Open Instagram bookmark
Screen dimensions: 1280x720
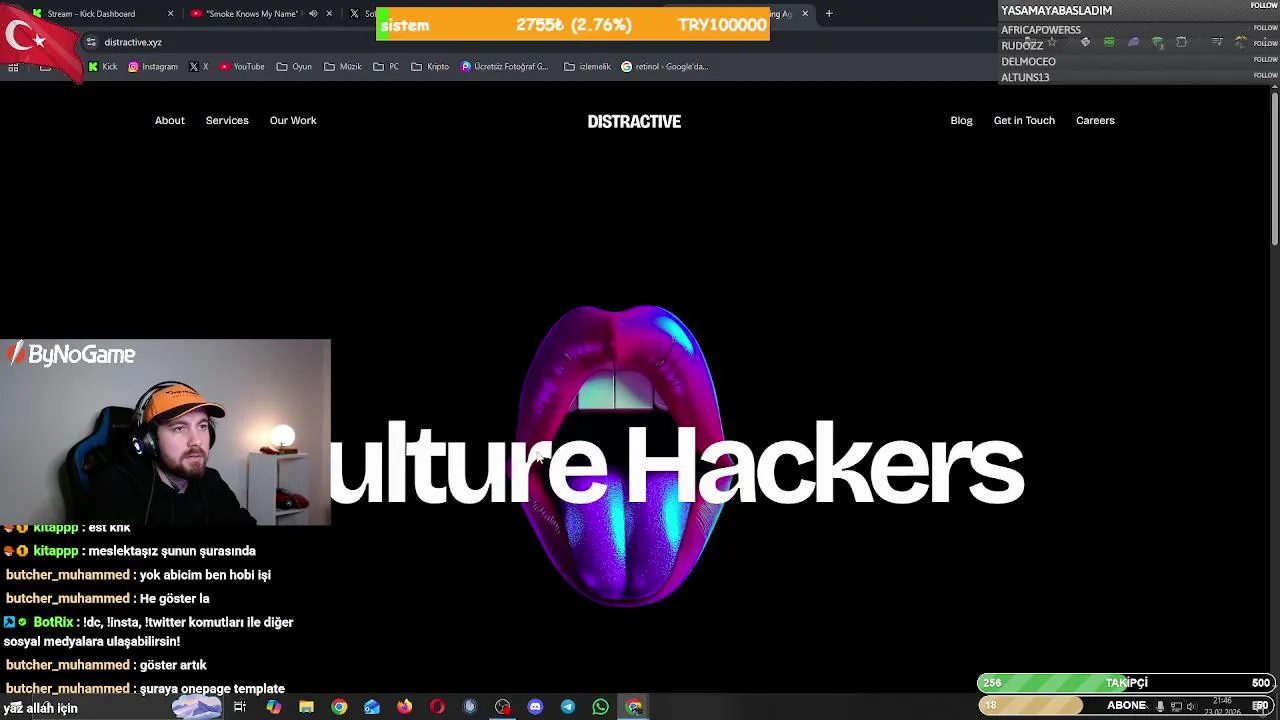click(x=153, y=67)
